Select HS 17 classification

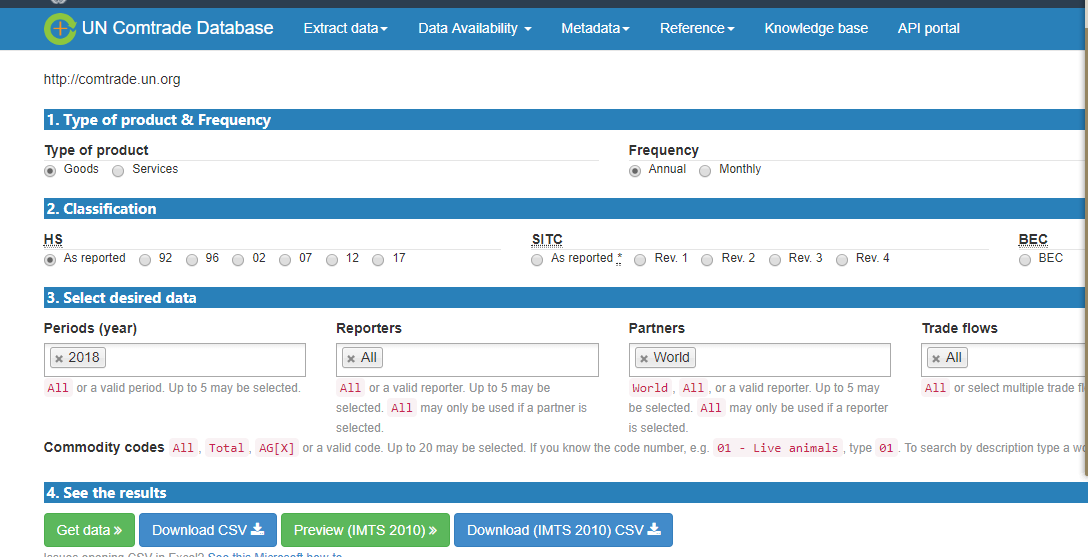pyautogui.click(x=378, y=260)
